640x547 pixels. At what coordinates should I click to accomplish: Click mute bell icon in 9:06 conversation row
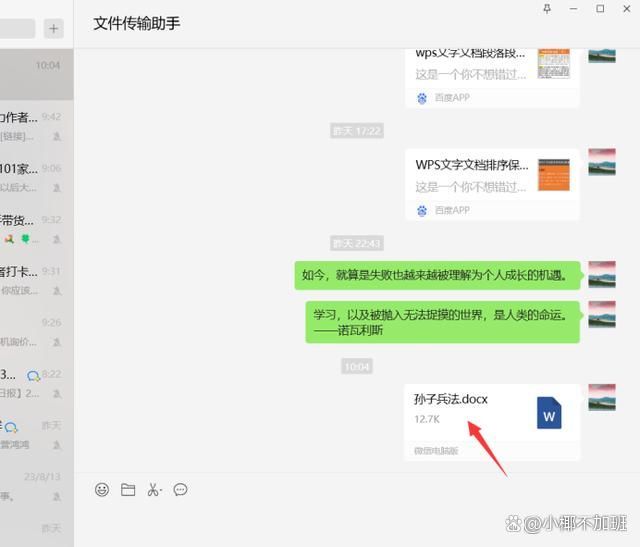point(57,188)
